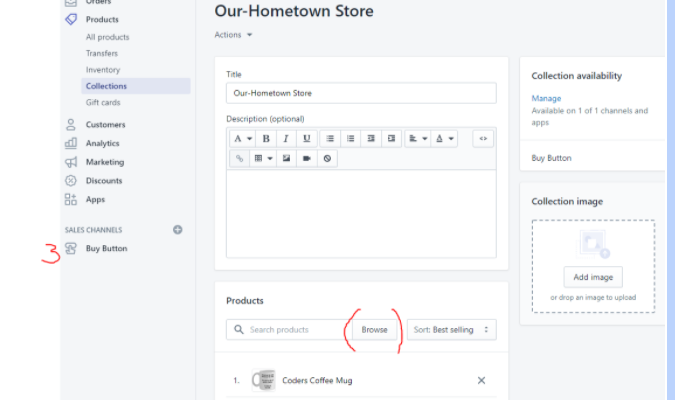Click Buy Button in Collection availability card

[x=551, y=158]
